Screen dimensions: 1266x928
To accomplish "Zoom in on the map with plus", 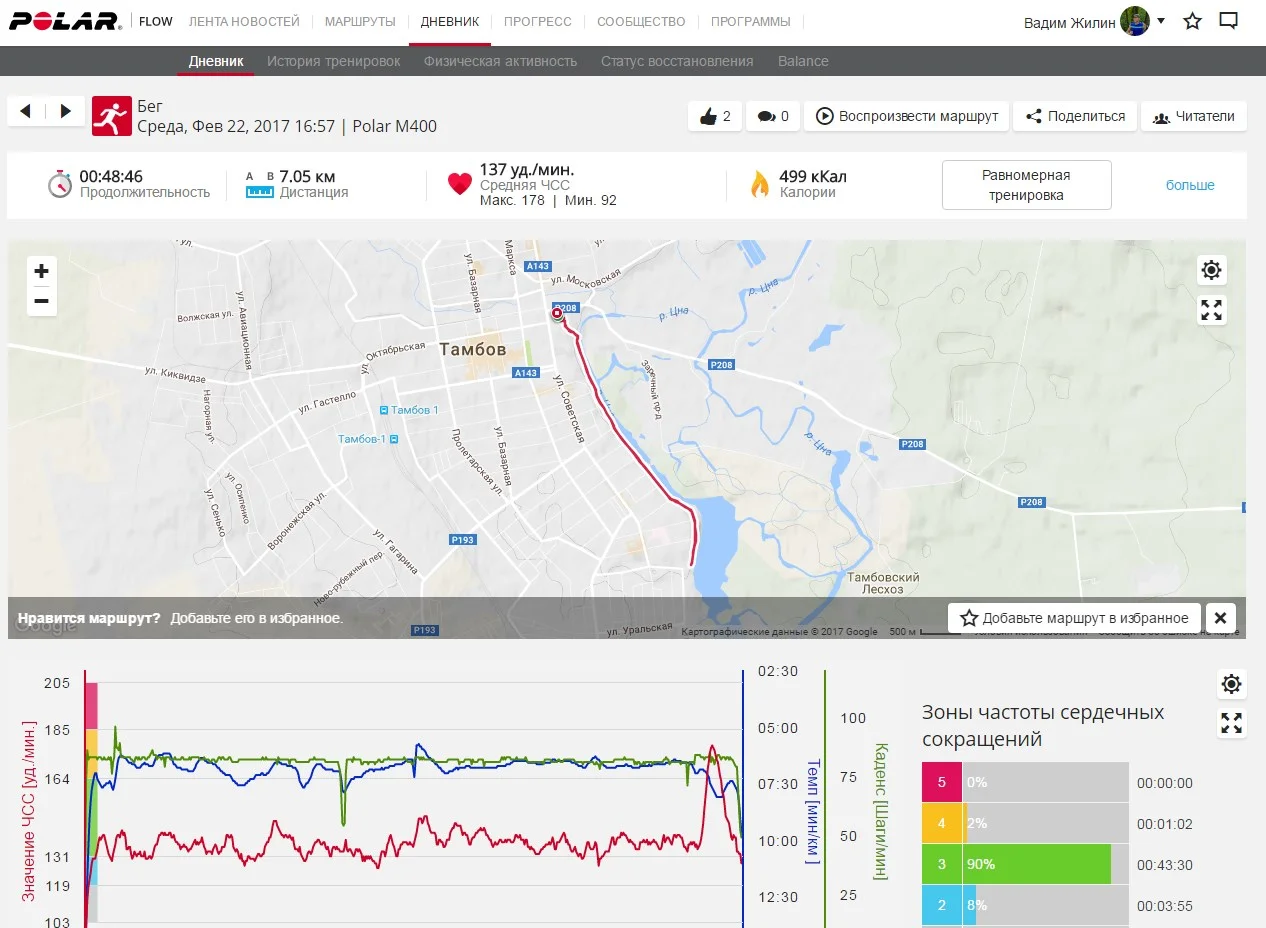I will point(41,271).
